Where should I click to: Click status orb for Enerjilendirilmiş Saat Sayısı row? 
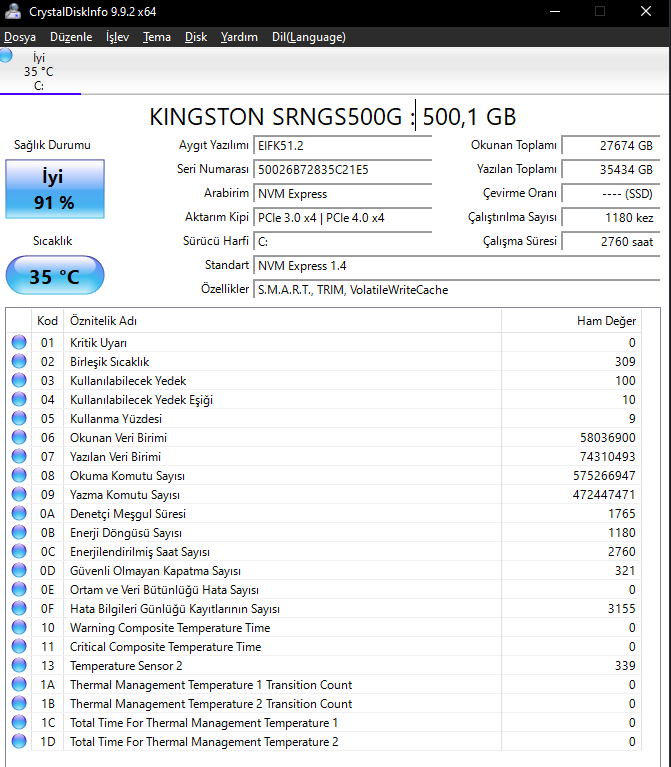click(19, 551)
